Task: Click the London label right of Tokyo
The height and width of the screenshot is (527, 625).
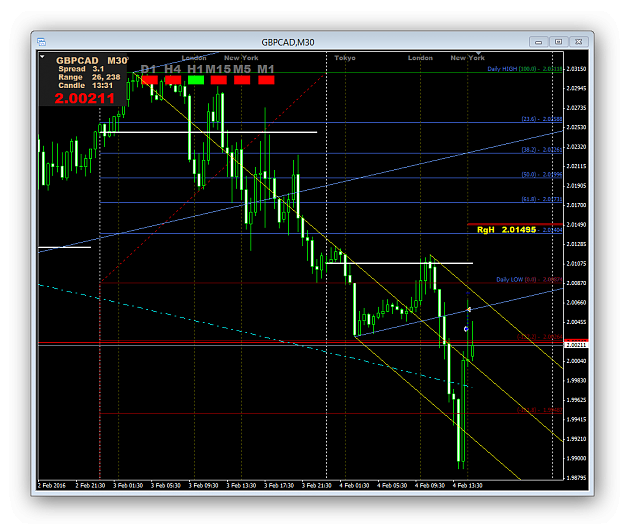Action: (420, 58)
